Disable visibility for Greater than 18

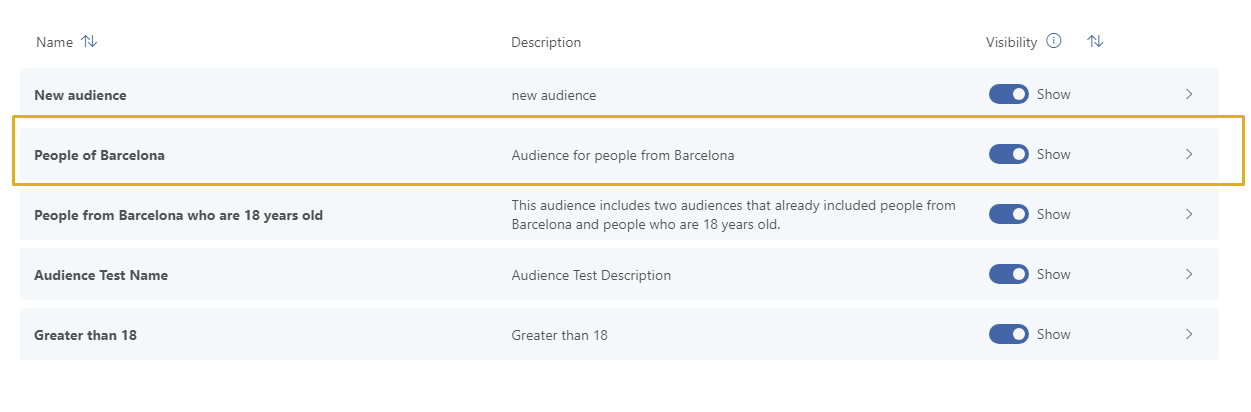pos(1008,334)
